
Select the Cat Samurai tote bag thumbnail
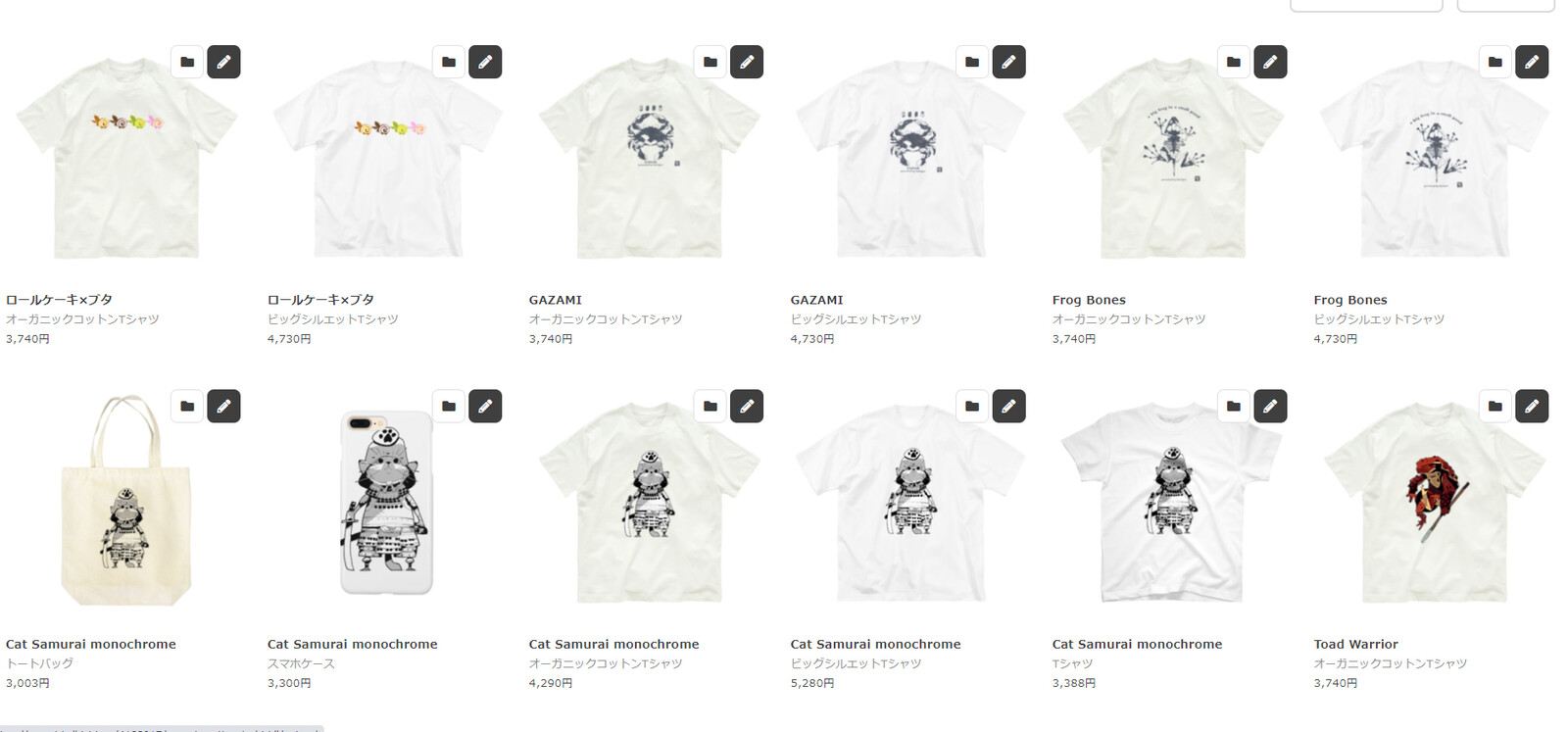point(125,501)
